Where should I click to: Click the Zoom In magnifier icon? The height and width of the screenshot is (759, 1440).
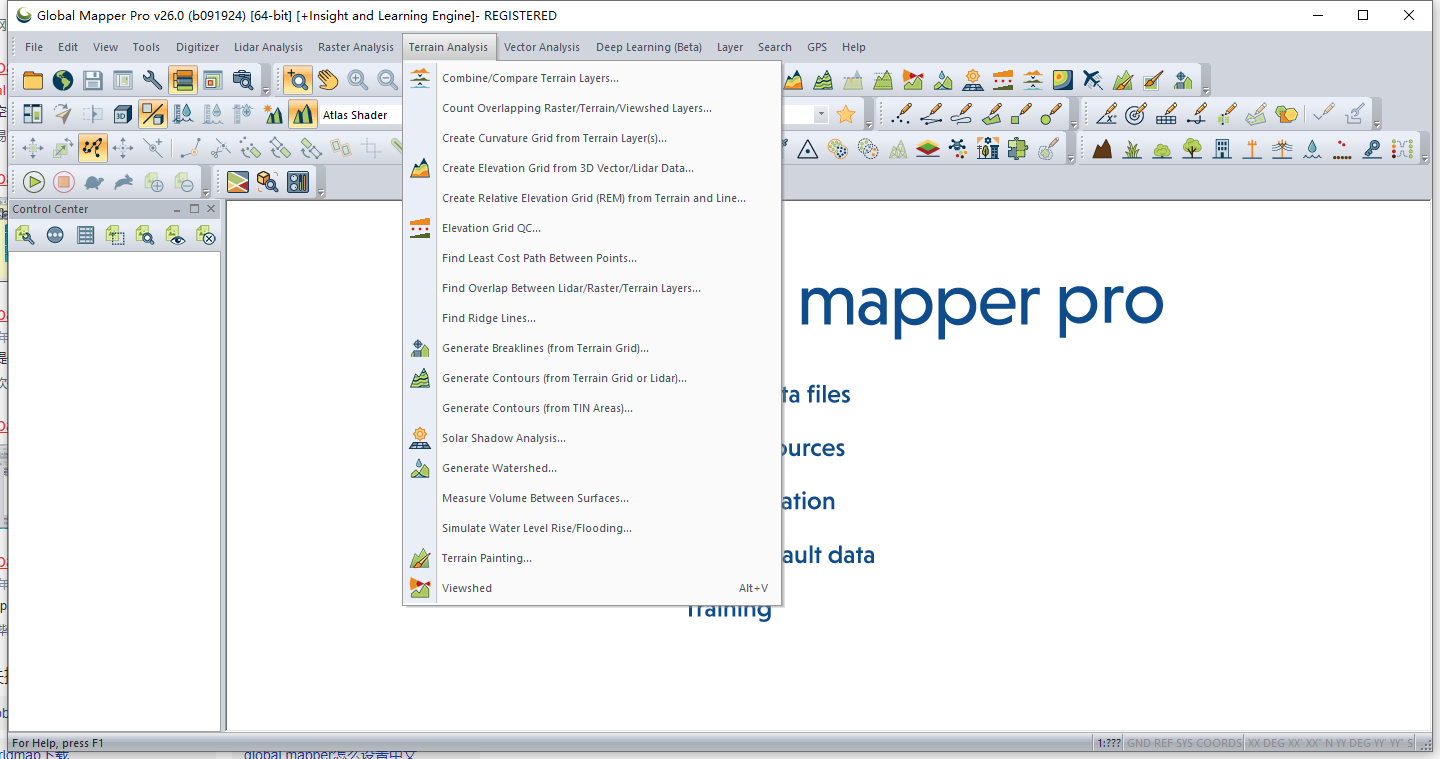pyautogui.click(x=357, y=80)
